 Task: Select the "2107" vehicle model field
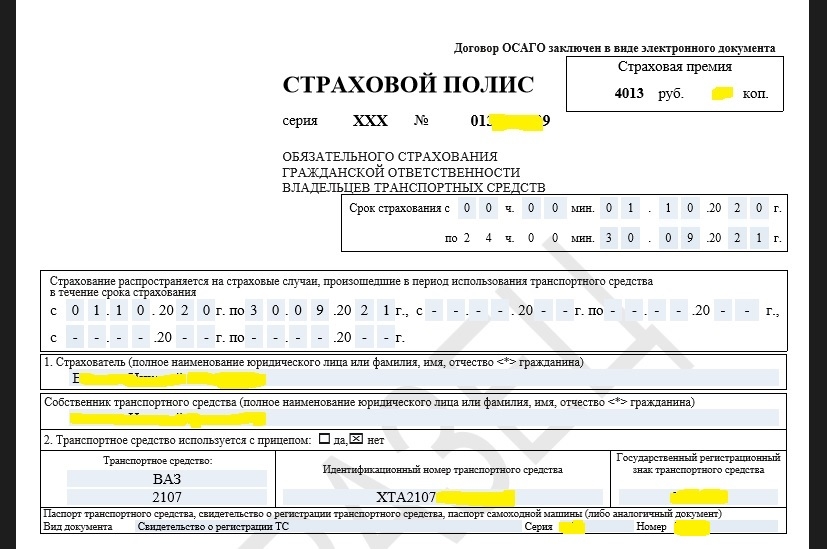[167, 497]
